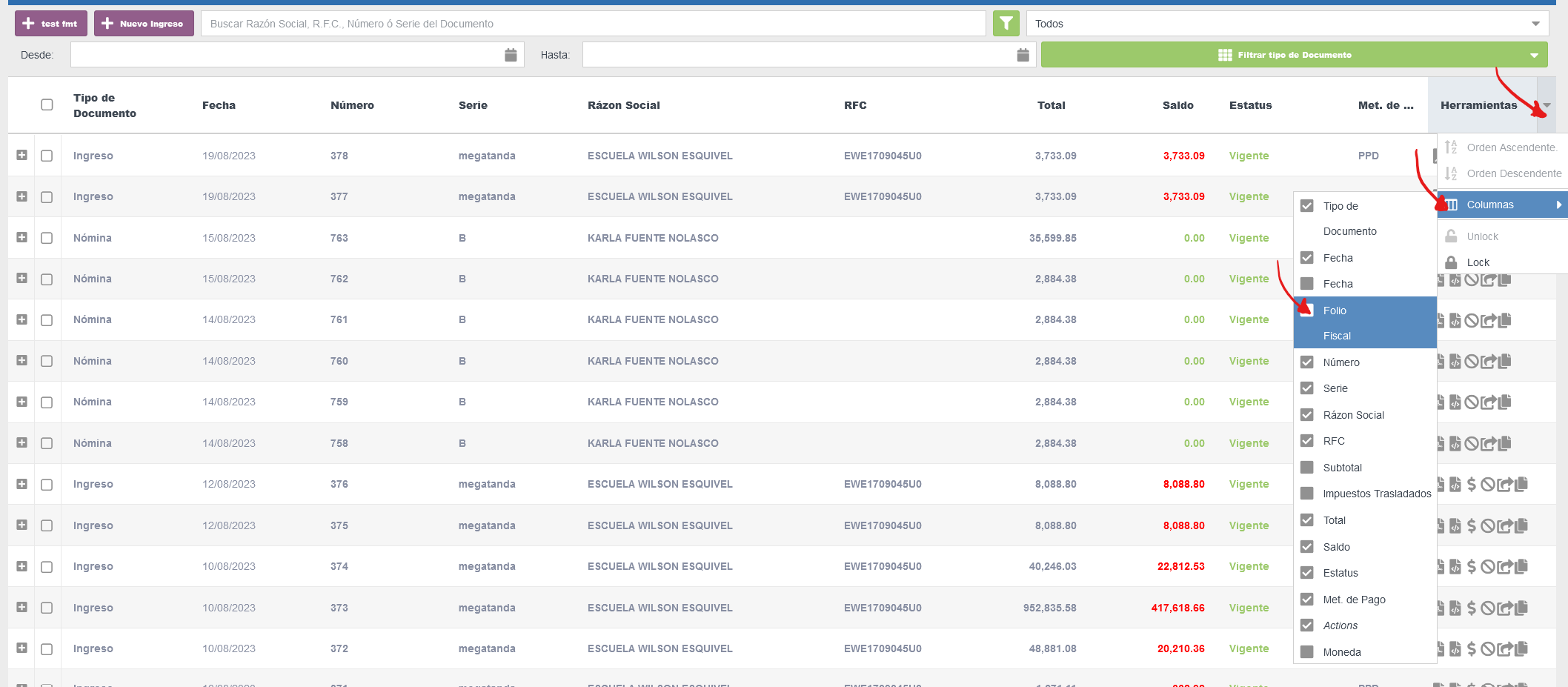Image resolution: width=1568 pixels, height=687 pixels.
Task: Open the Hasta date calendar icon
Action: 1023,55
